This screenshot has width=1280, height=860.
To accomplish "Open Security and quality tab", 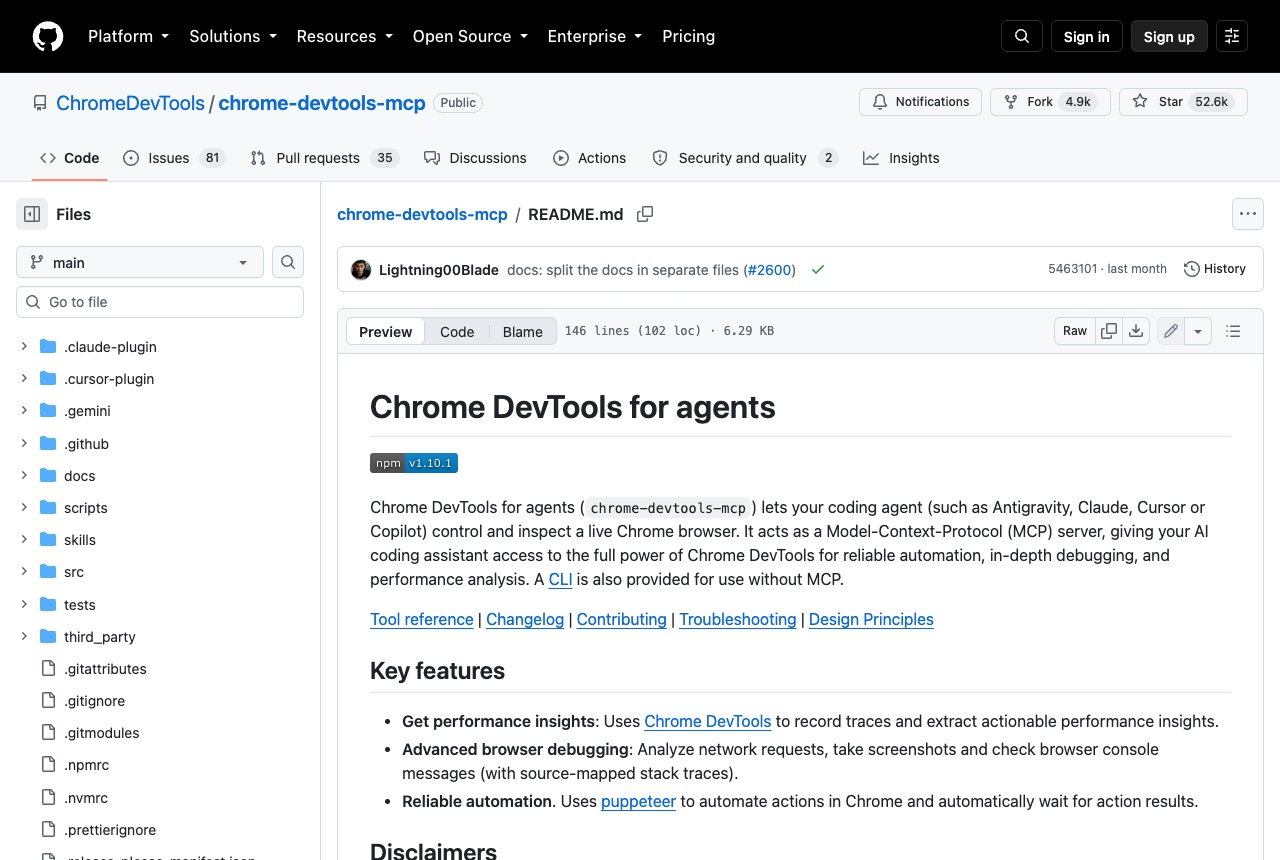I will [x=745, y=158].
